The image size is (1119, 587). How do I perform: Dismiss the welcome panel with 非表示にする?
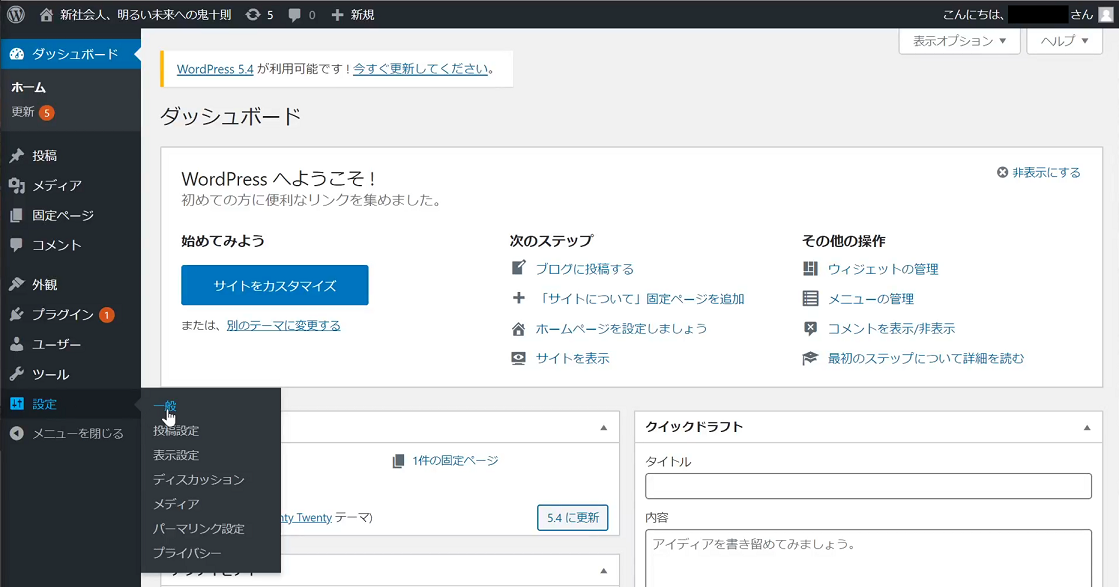[1039, 173]
